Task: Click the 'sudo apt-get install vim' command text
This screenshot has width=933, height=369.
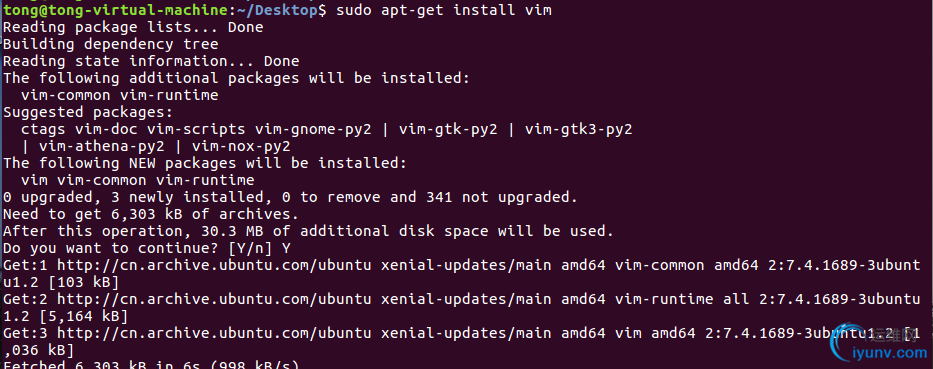Action: tap(444, 11)
